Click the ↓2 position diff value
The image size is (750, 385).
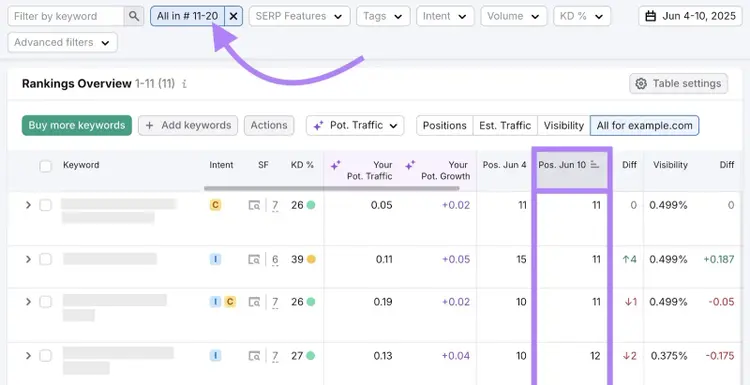point(629,356)
